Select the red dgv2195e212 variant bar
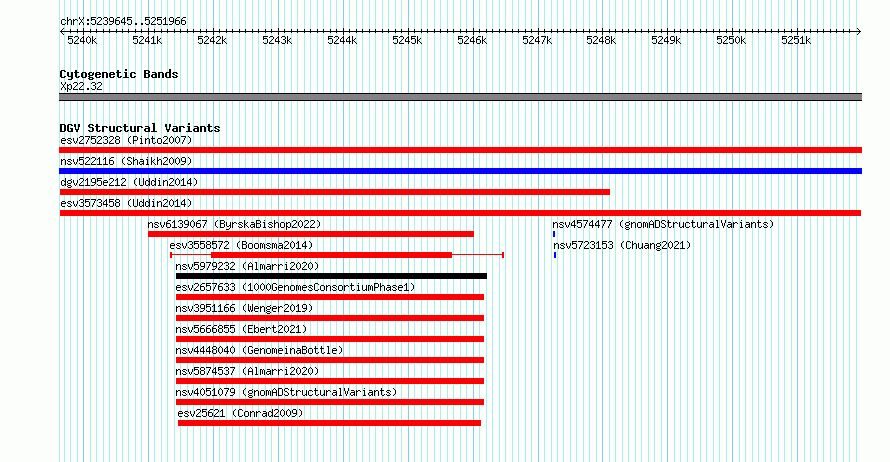 click(x=334, y=192)
